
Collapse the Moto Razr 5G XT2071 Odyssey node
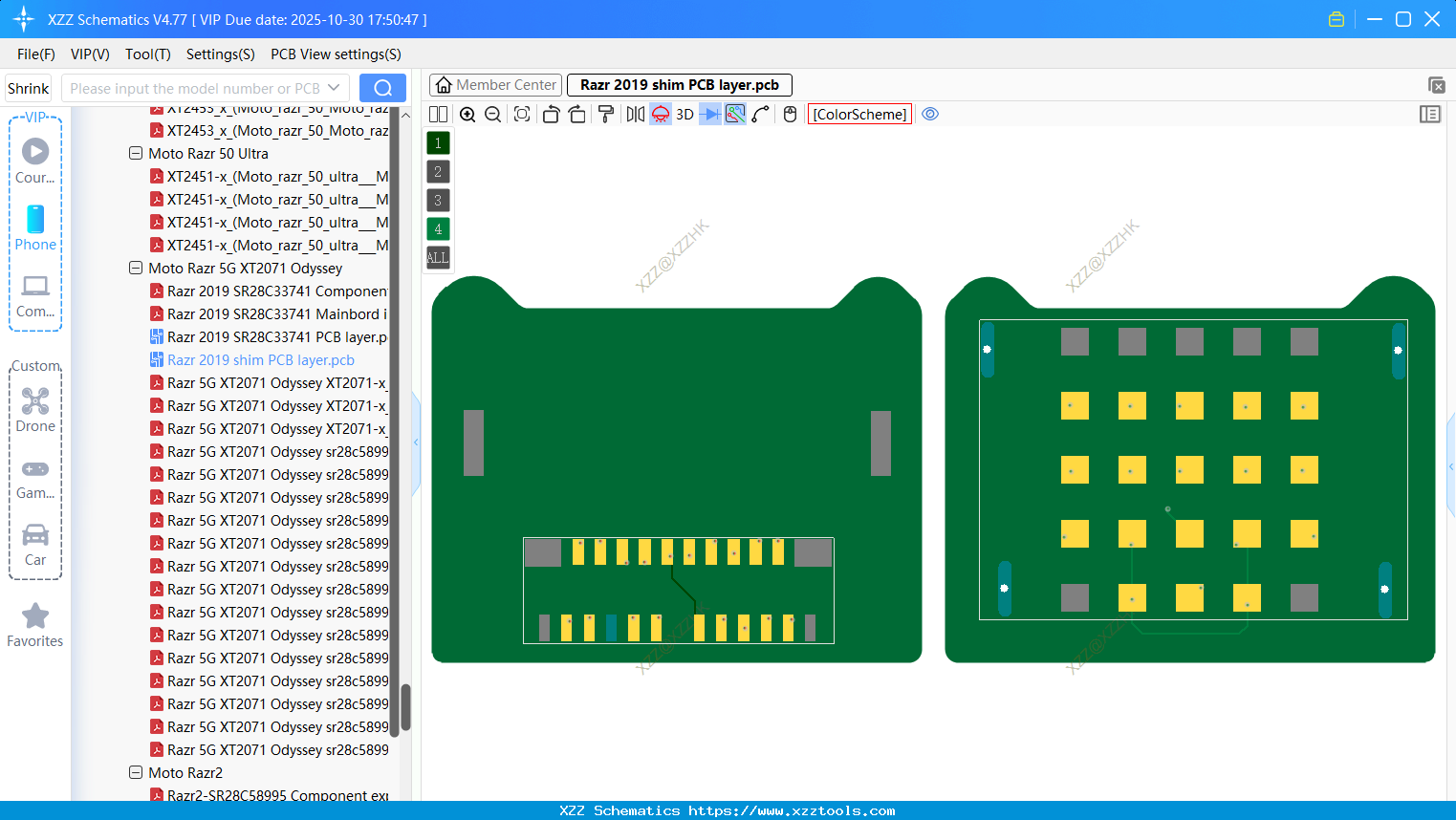click(x=135, y=268)
